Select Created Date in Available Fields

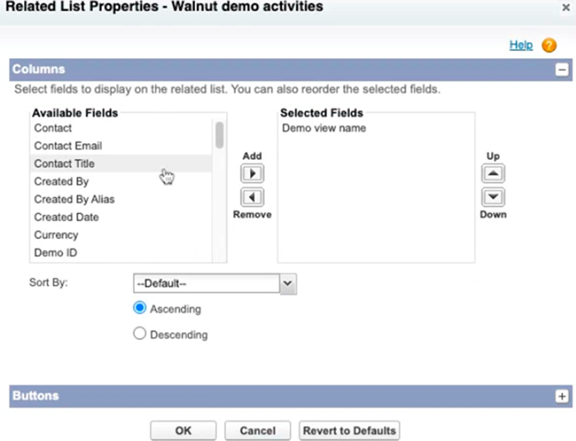(121, 217)
